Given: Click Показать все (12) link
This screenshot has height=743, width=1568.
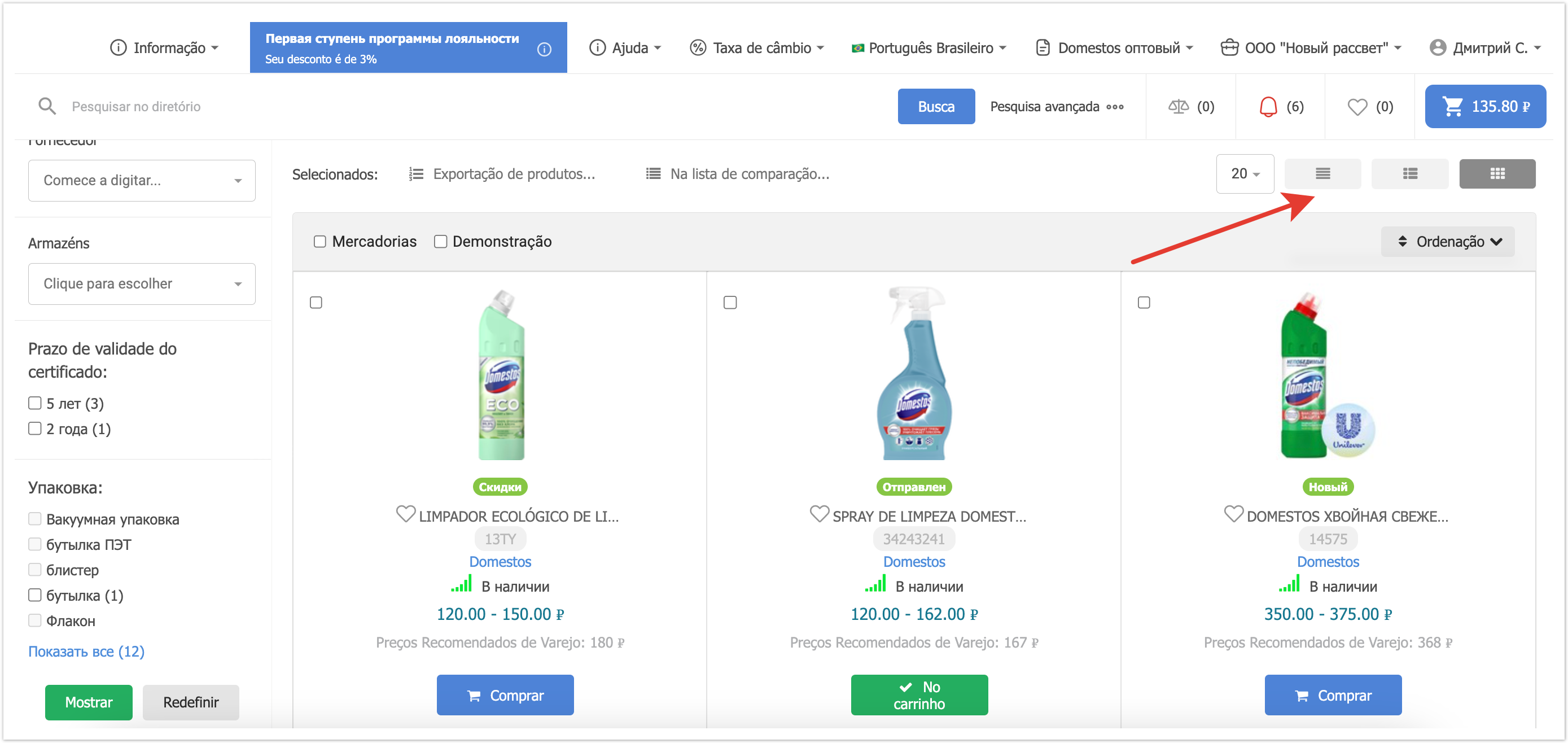Looking at the screenshot, I should (86, 651).
